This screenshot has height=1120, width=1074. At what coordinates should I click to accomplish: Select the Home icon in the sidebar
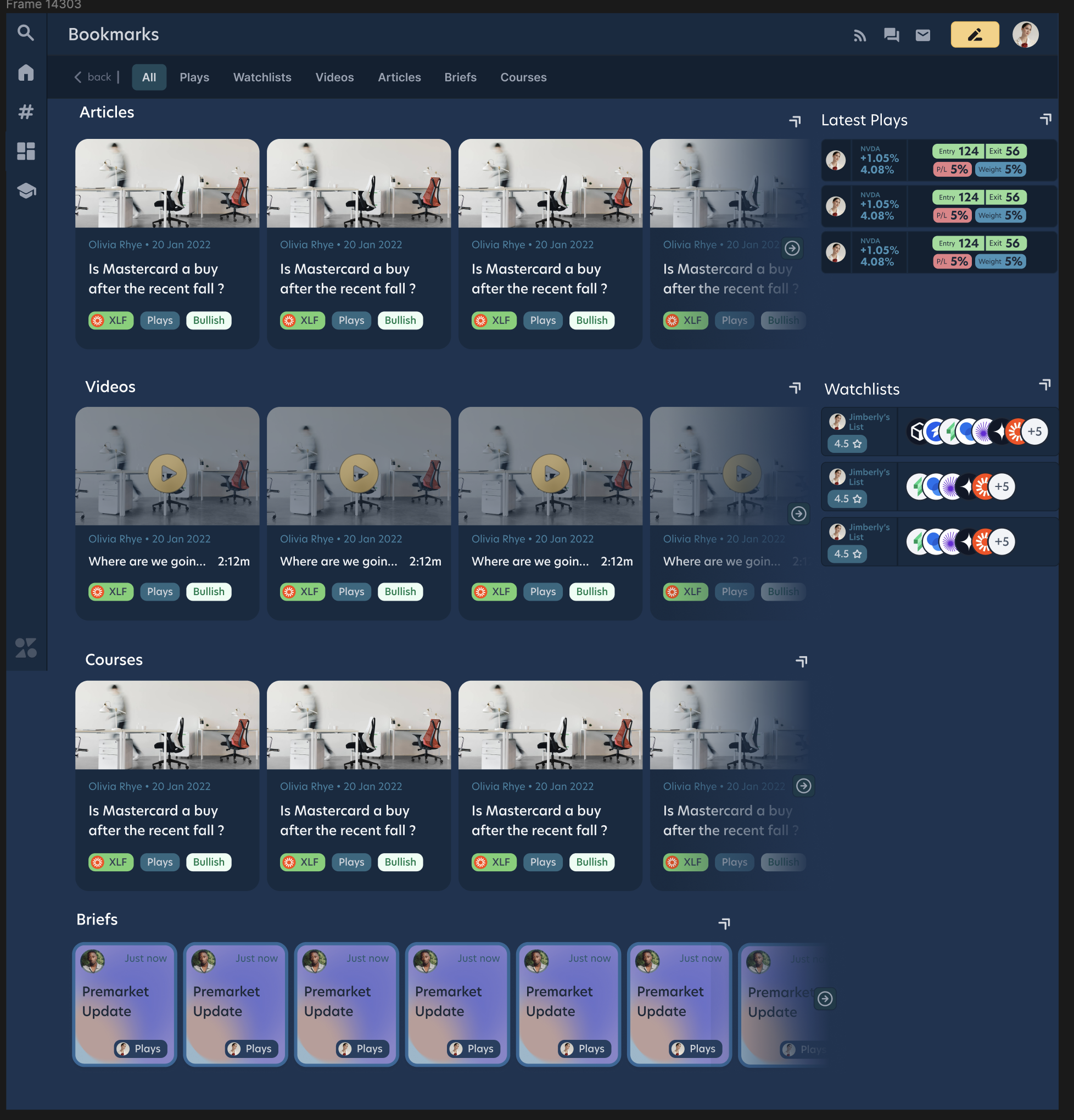coord(26,73)
